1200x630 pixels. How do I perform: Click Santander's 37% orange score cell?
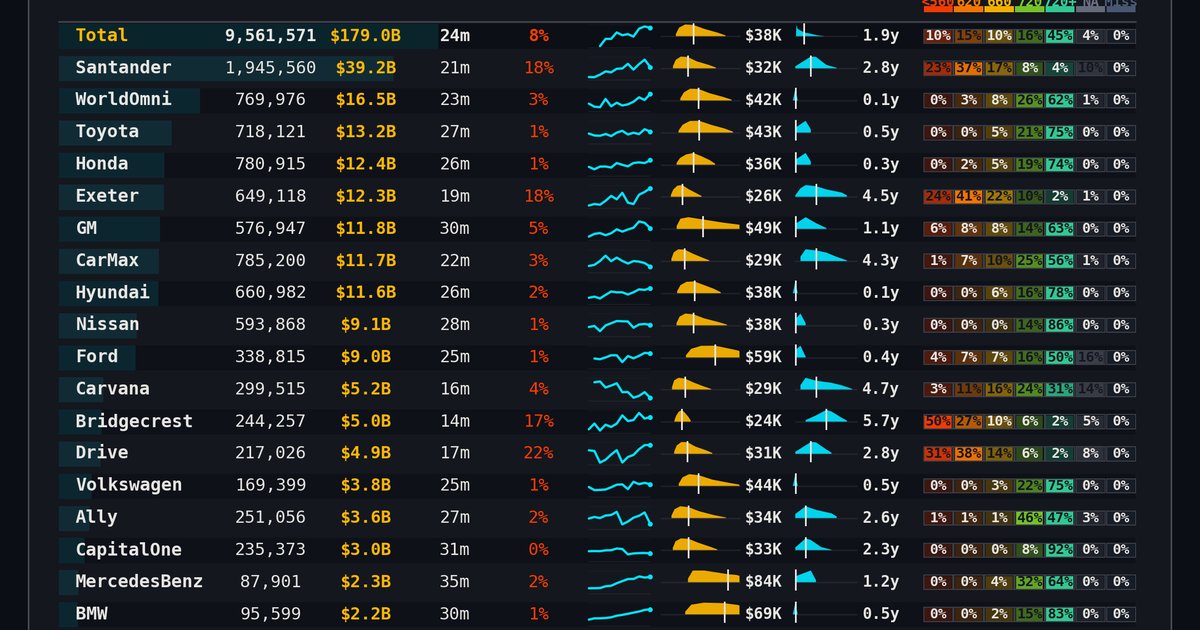coord(968,68)
